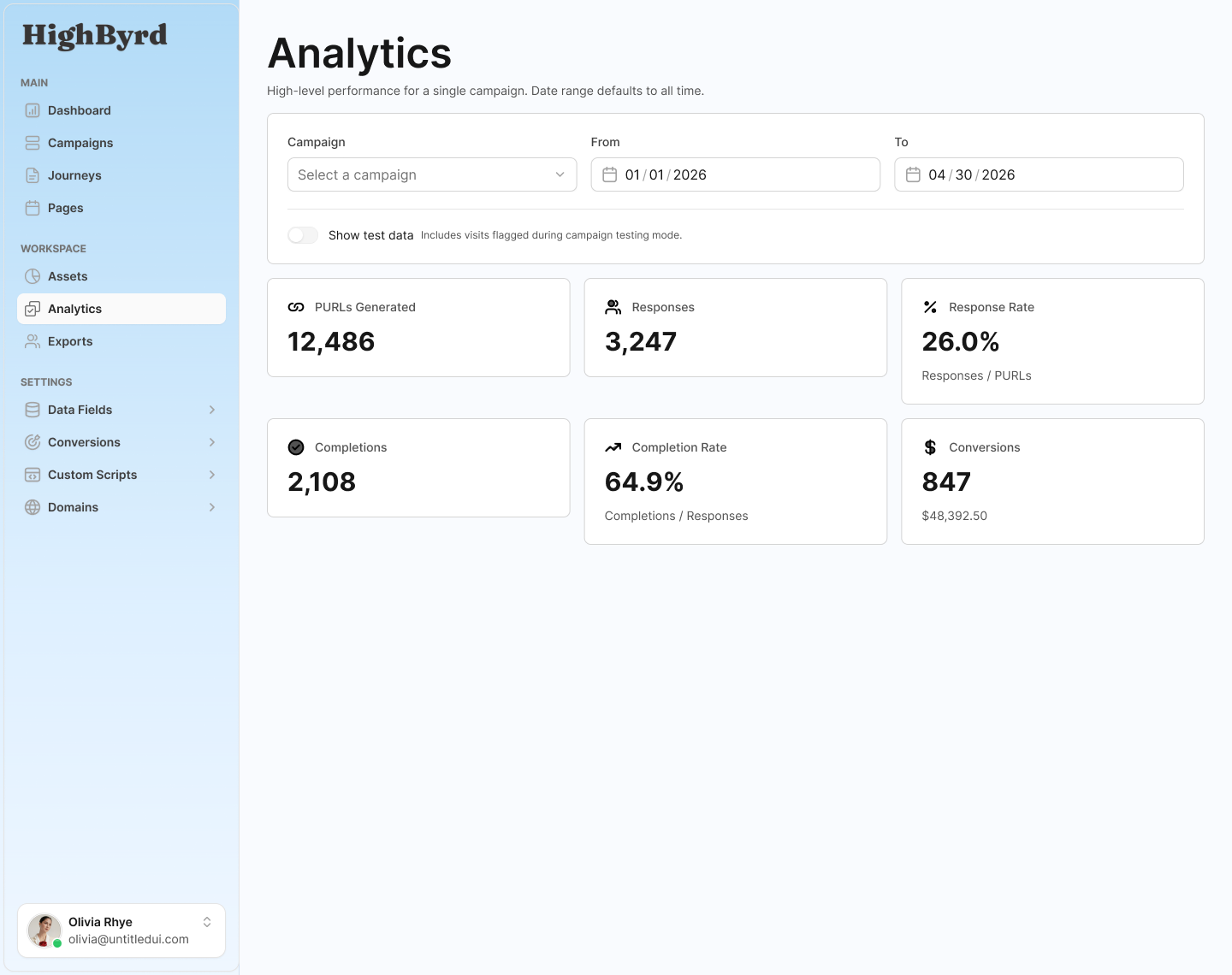Select Assets in the workspace menu
The image size is (1232, 975).
121,276
